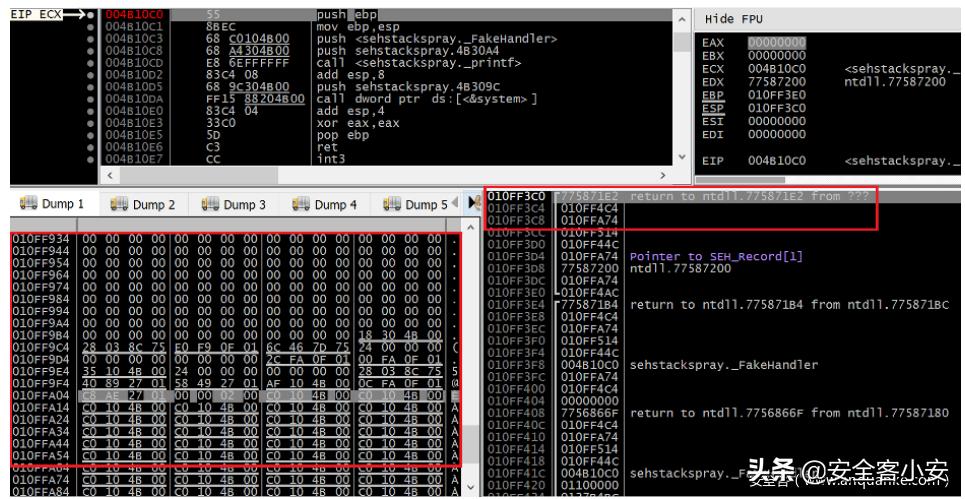Image resolution: width=965 pixels, height=499 pixels.
Task: Switch to the Dump 2 tab
Action: click(143, 204)
